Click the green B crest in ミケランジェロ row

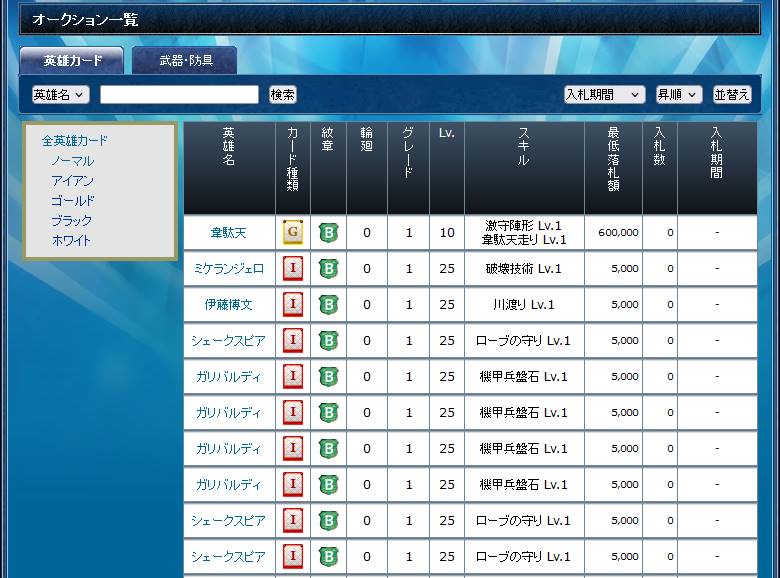click(328, 269)
